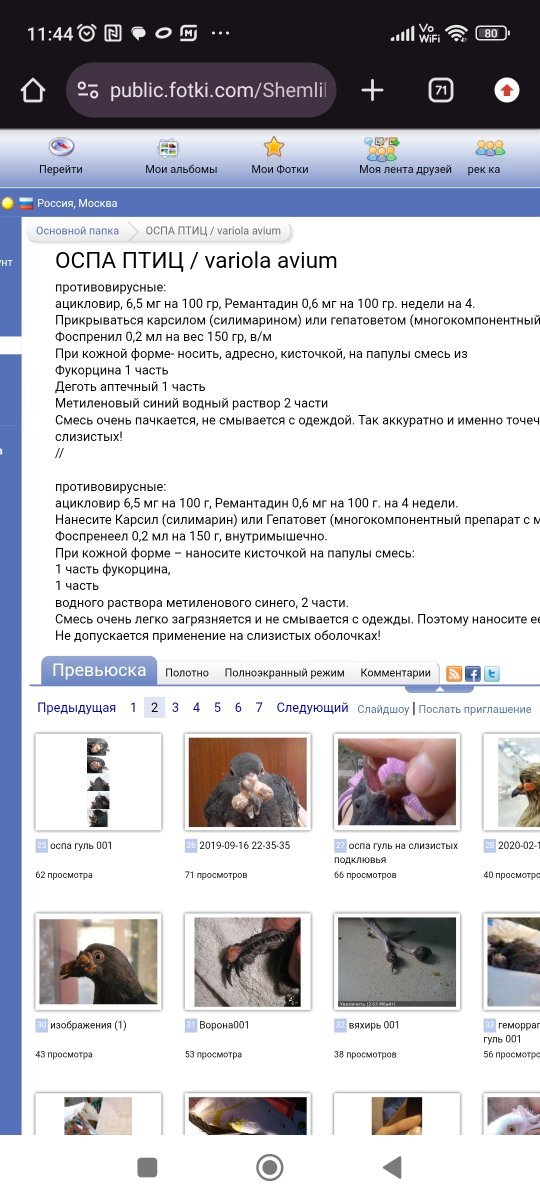Open the tab switcher showing 71 tabs
The width and height of the screenshot is (540, 1200).
(x=440, y=91)
